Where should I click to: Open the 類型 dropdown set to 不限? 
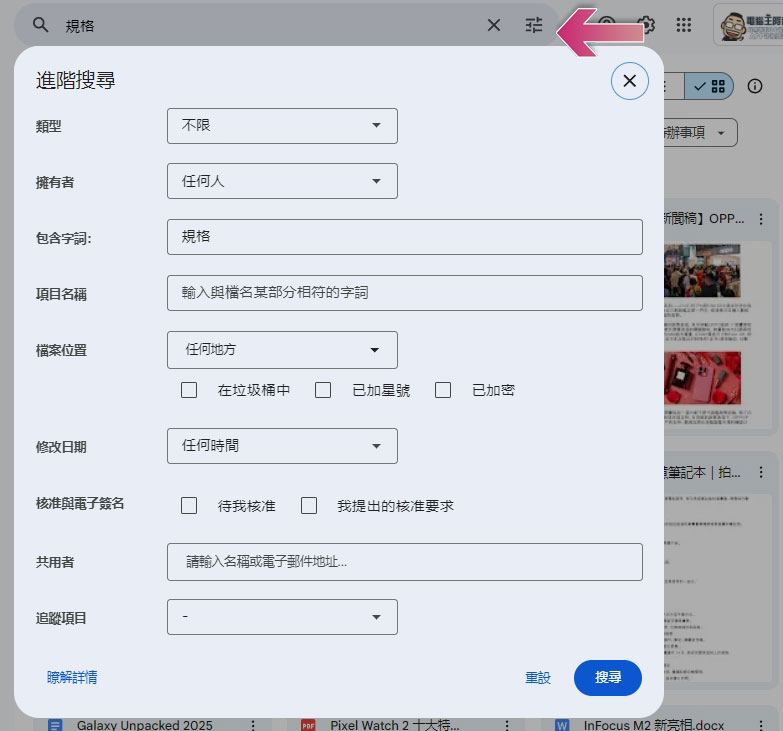pyautogui.click(x=282, y=126)
